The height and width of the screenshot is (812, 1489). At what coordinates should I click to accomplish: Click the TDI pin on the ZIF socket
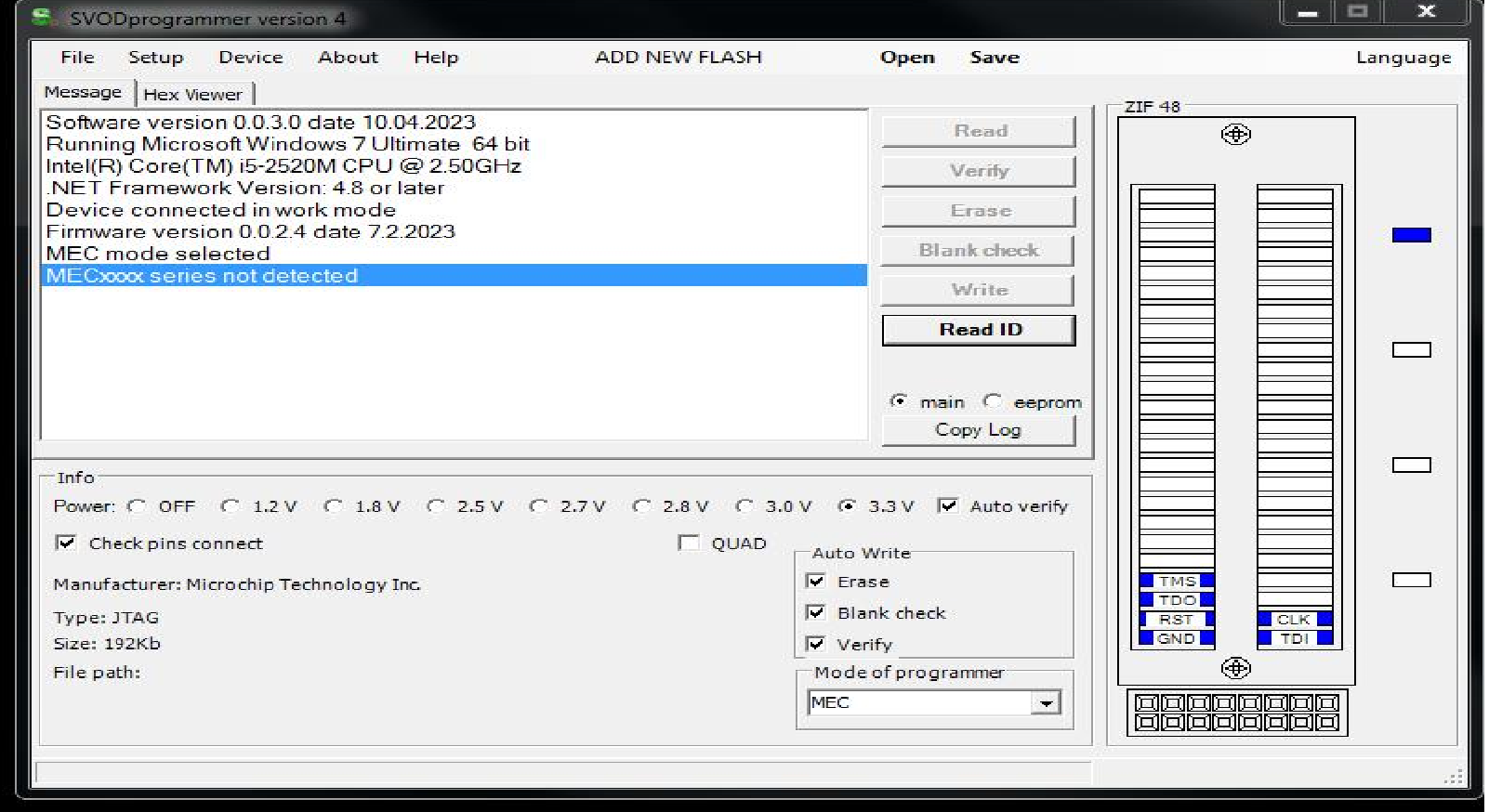(1295, 638)
